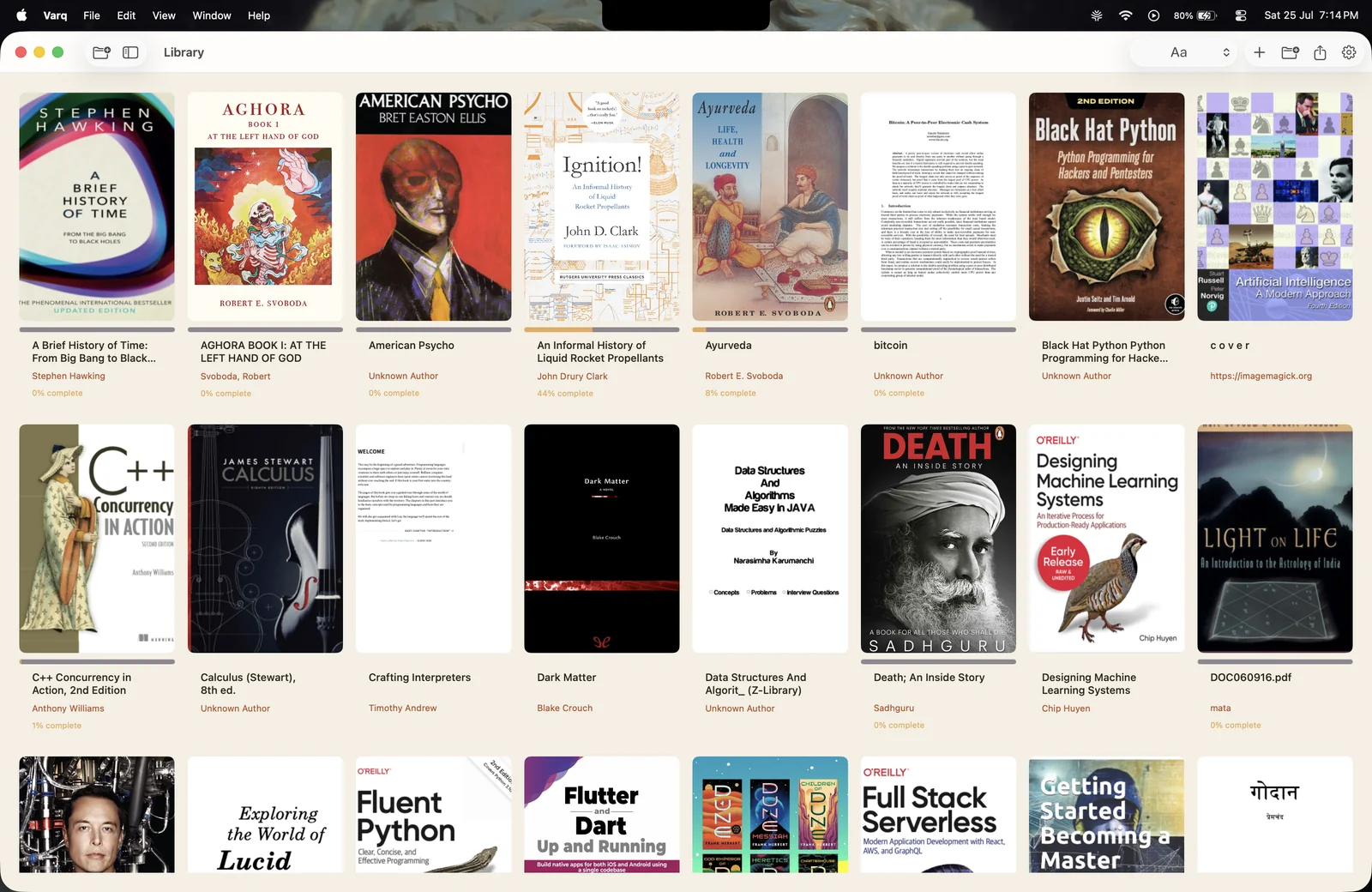The image size is (1372, 892).
Task: Click author link Stephen Hawking
Action: 69,376
